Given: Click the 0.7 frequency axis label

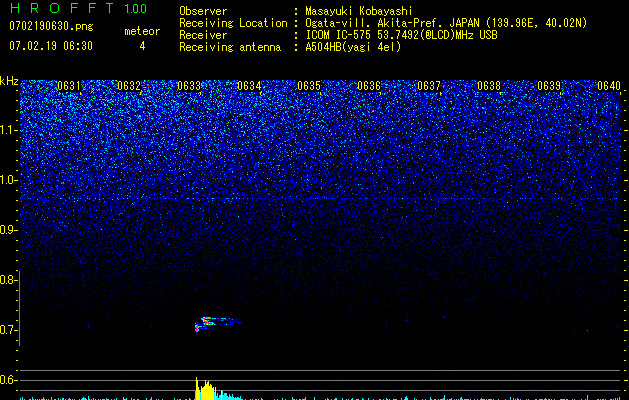Looking at the screenshot, I should click(8, 330).
